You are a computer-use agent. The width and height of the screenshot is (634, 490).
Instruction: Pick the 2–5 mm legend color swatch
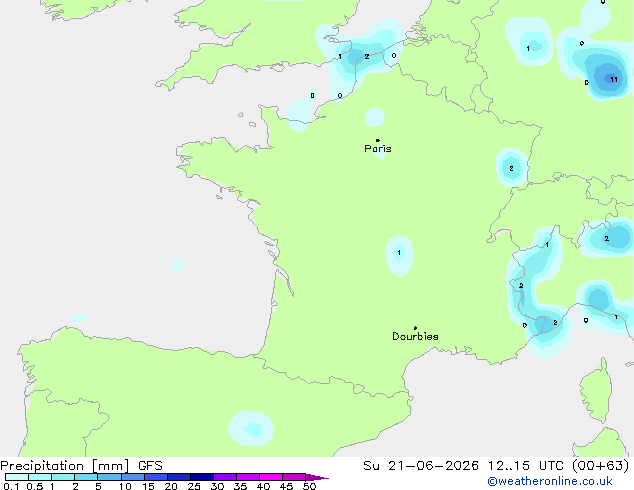(x=86, y=477)
